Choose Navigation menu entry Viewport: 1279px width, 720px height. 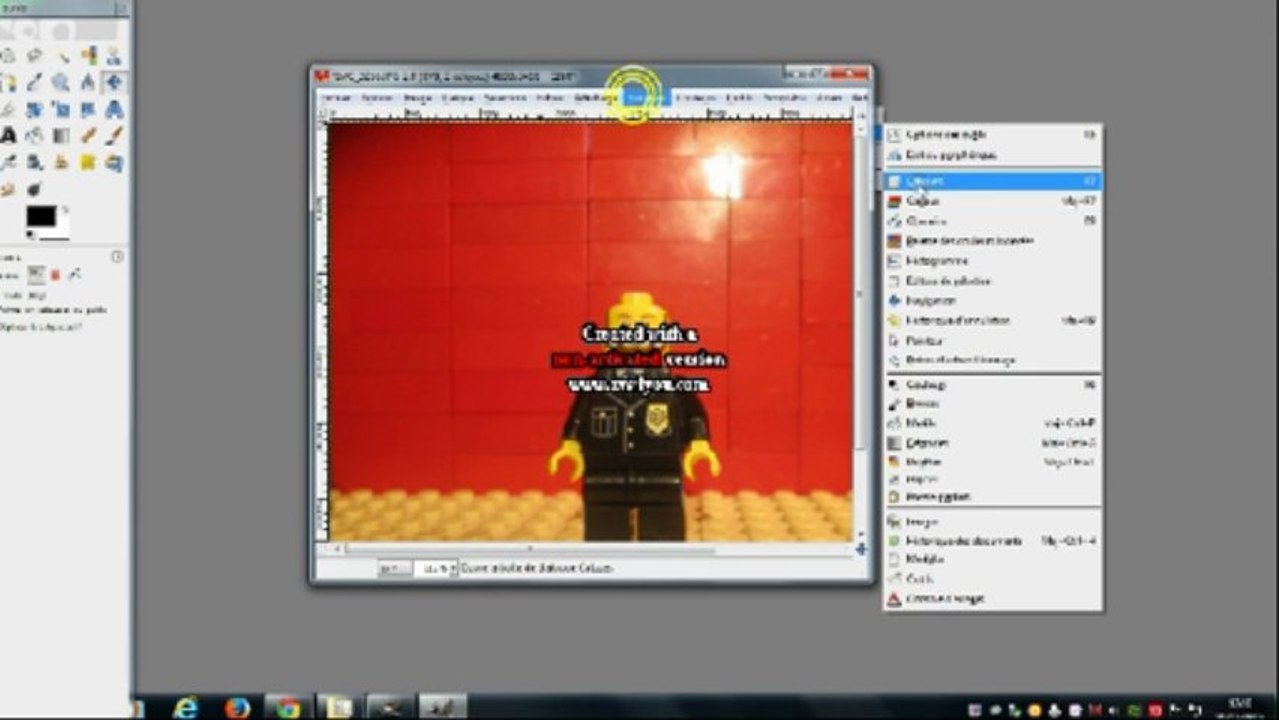click(990, 300)
